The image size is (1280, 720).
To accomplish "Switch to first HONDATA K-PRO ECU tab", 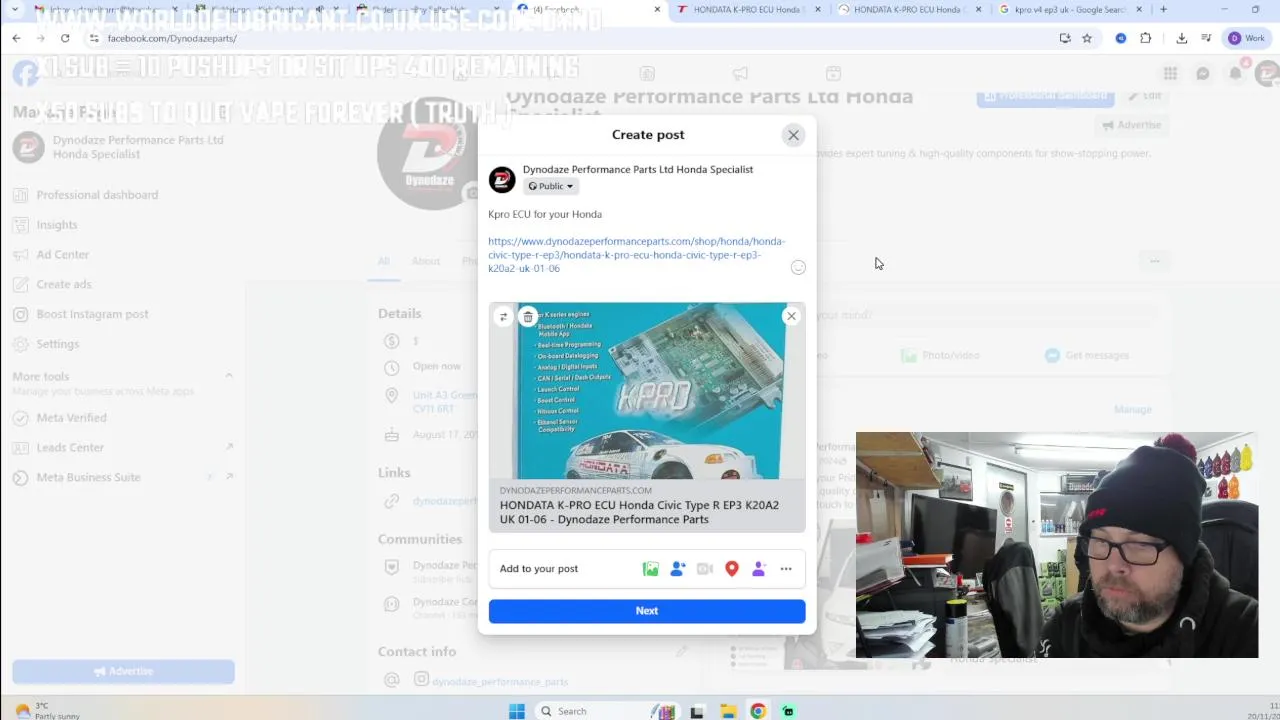I will pos(748,10).
